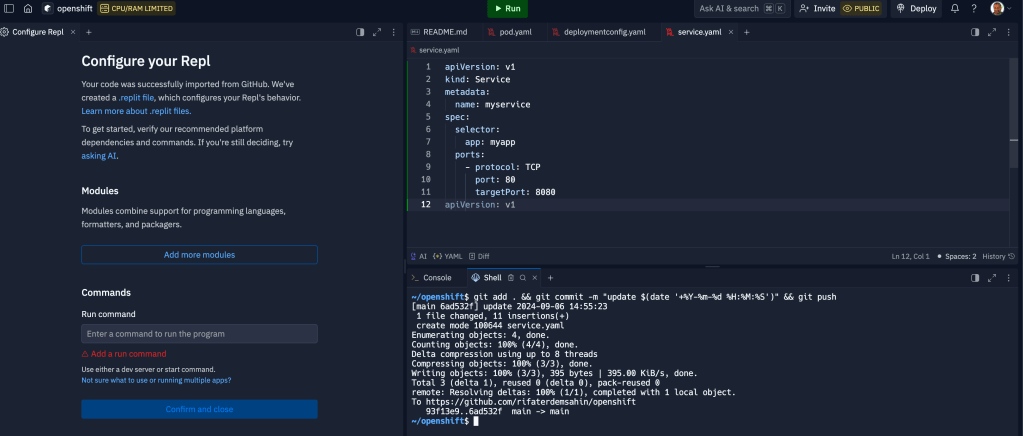Open notifications bell icon
The width and height of the screenshot is (1023, 436).
tap(954, 8)
